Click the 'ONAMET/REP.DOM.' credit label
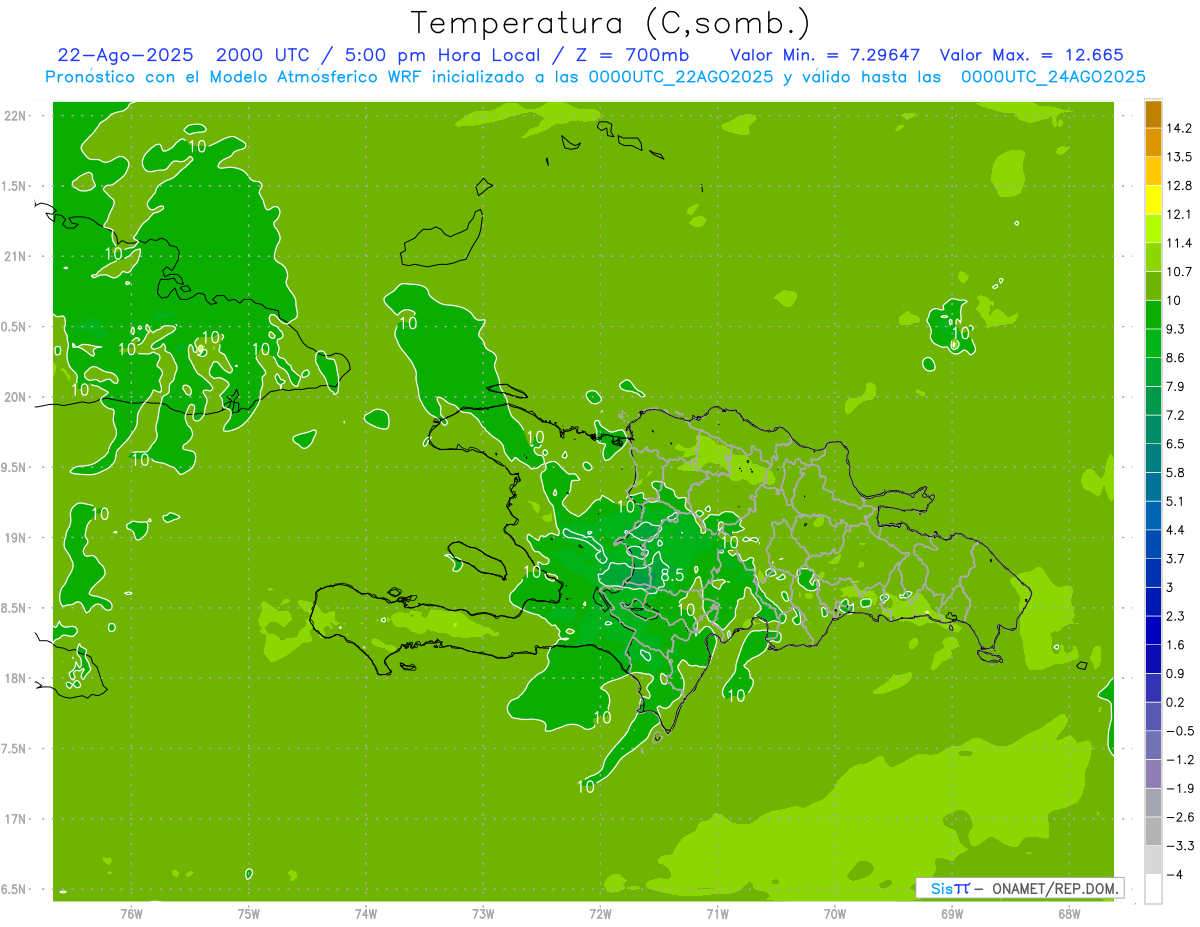Screen dimensions: 1200x927 1054,888
